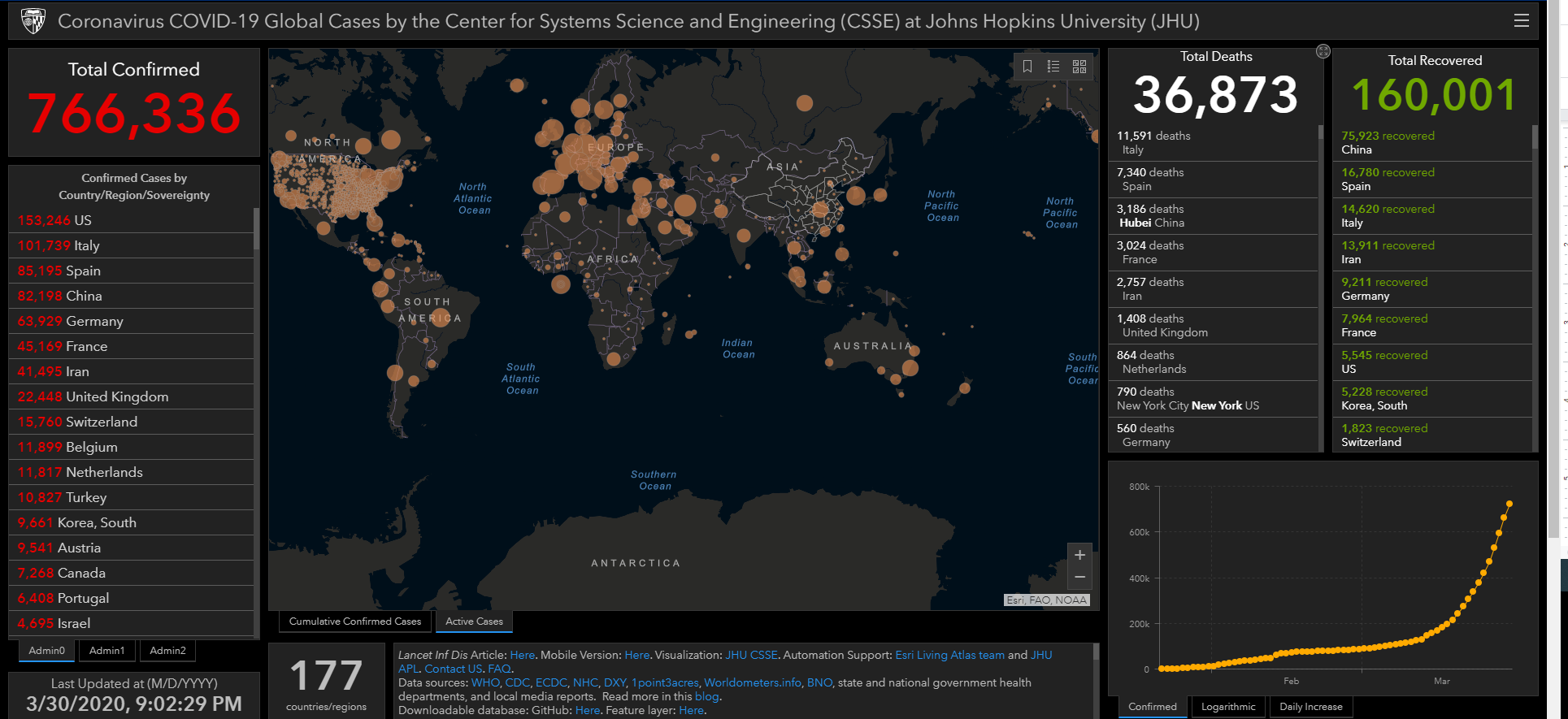Open the BNO data source link
The image size is (1568, 719).
pyautogui.click(x=819, y=682)
